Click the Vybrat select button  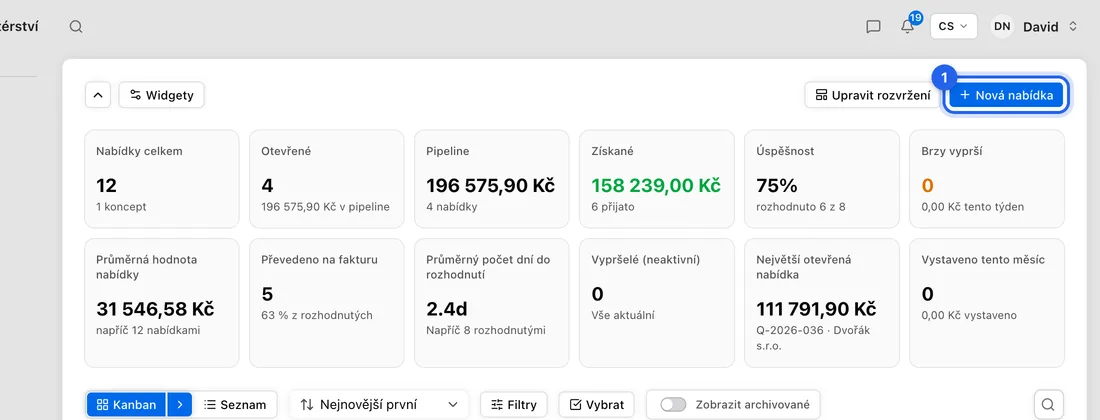click(596, 405)
